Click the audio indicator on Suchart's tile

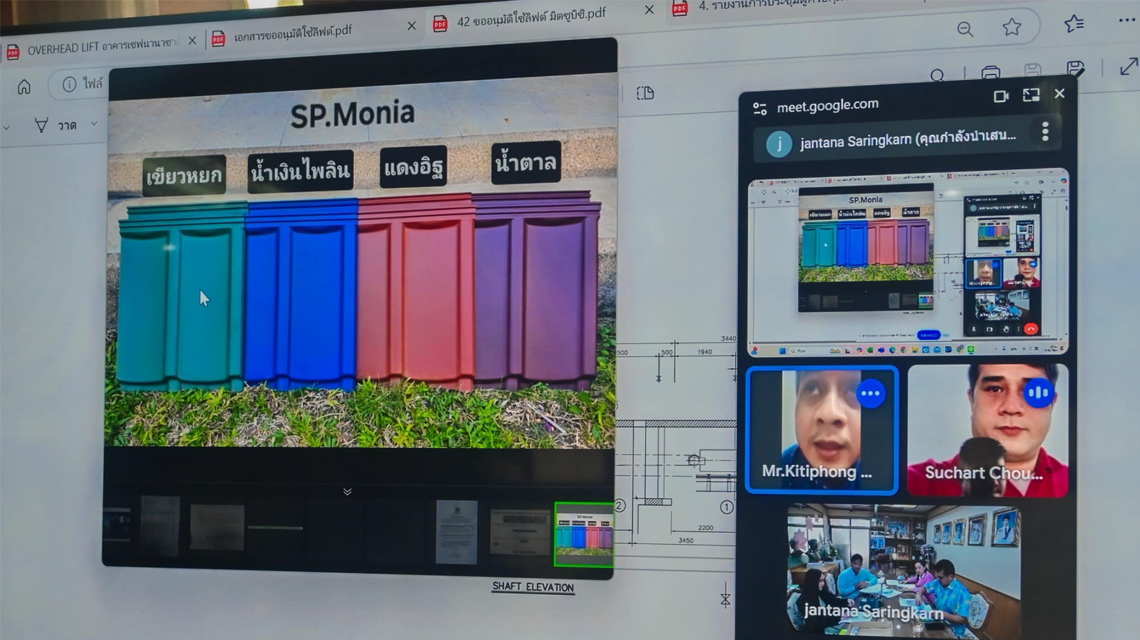coord(1038,393)
